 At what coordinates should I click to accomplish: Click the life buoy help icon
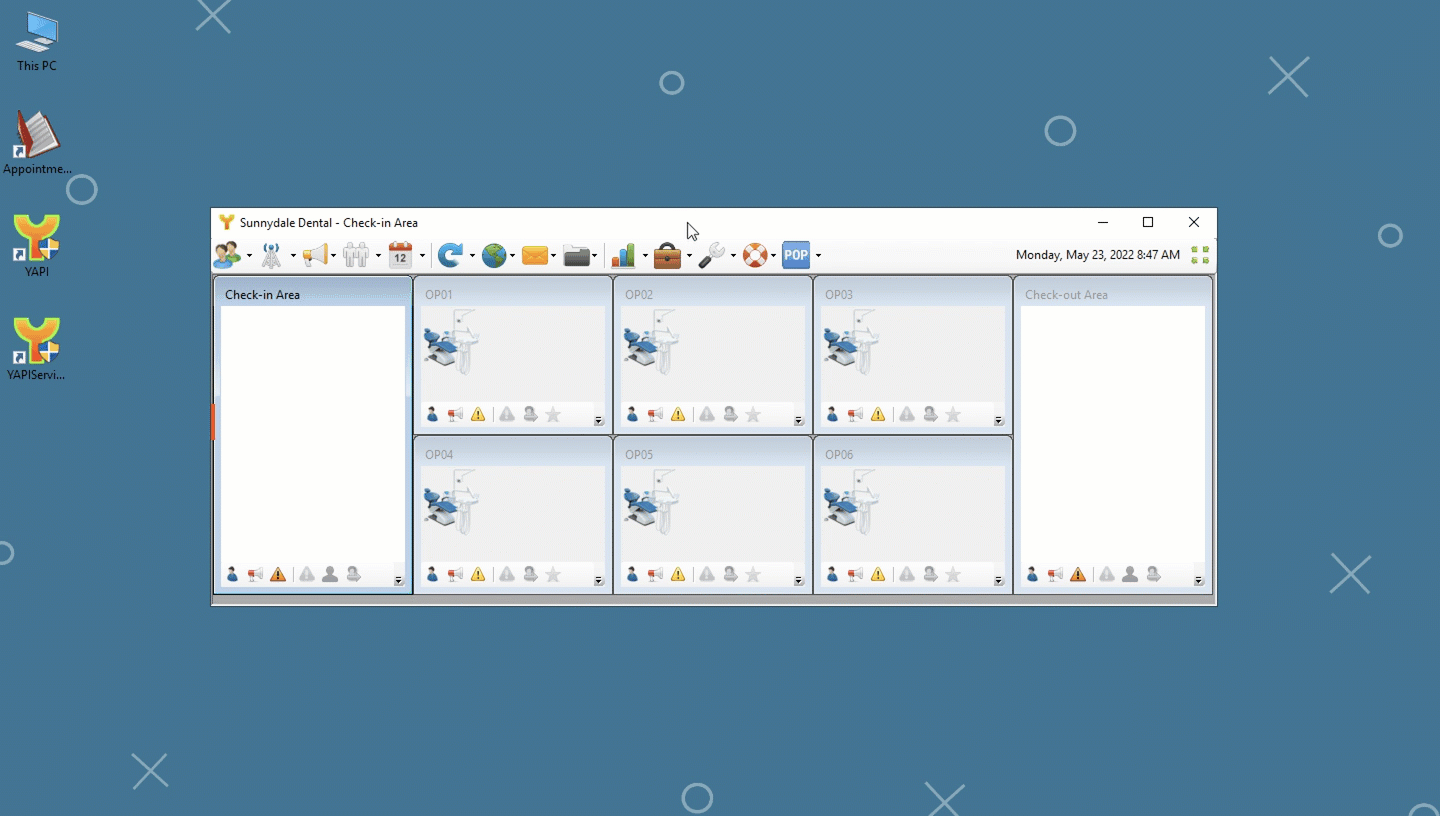pos(755,256)
